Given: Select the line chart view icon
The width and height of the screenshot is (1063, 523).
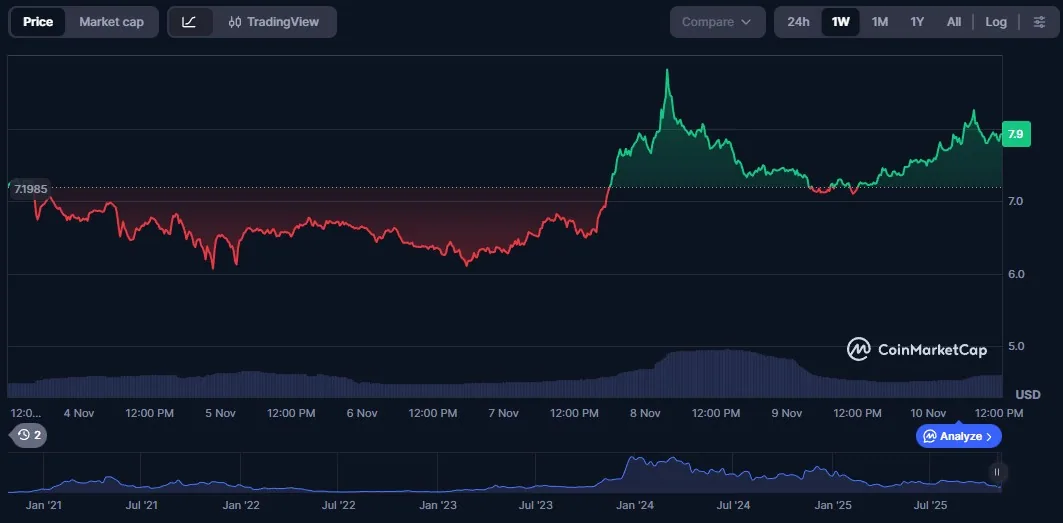Looking at the screenshot, I should click(189, 22).
